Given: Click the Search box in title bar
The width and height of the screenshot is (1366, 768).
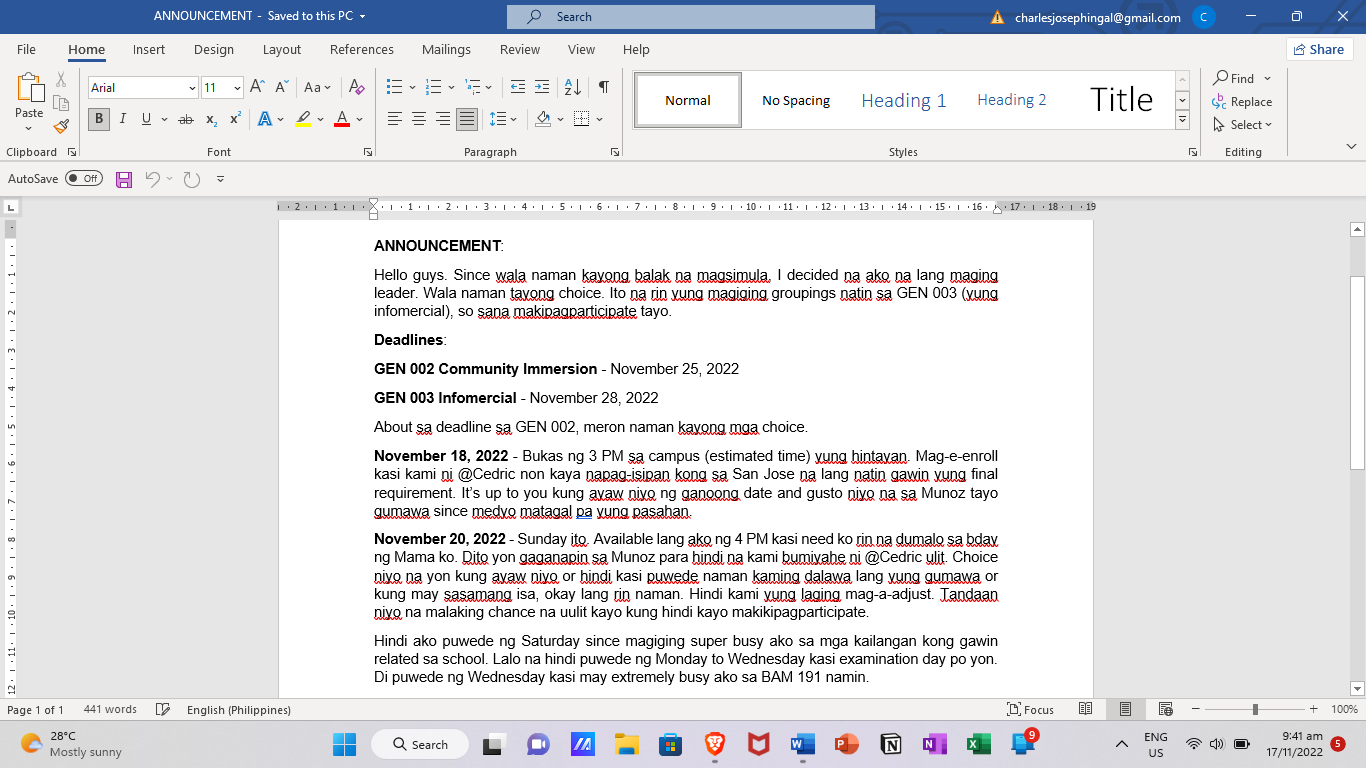Looking at the screenshot, I should 691,17.
